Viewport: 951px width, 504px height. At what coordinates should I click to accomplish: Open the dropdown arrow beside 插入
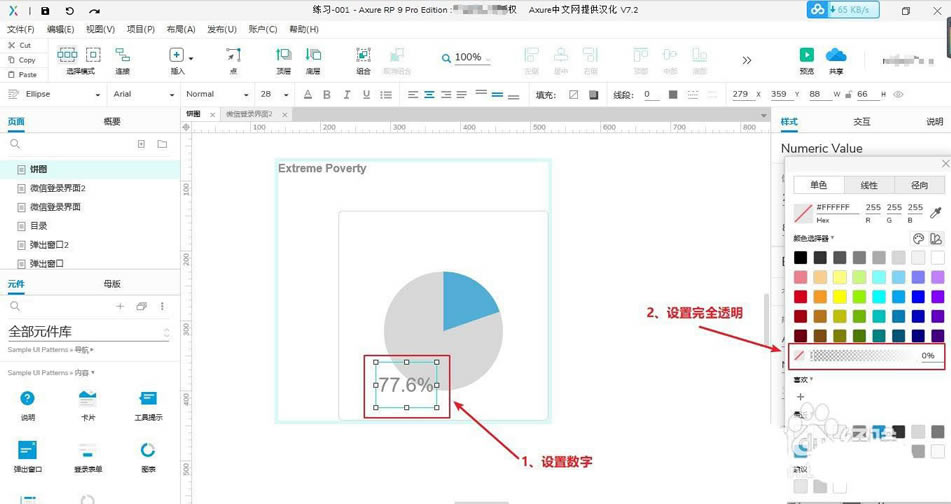(191, 58)
